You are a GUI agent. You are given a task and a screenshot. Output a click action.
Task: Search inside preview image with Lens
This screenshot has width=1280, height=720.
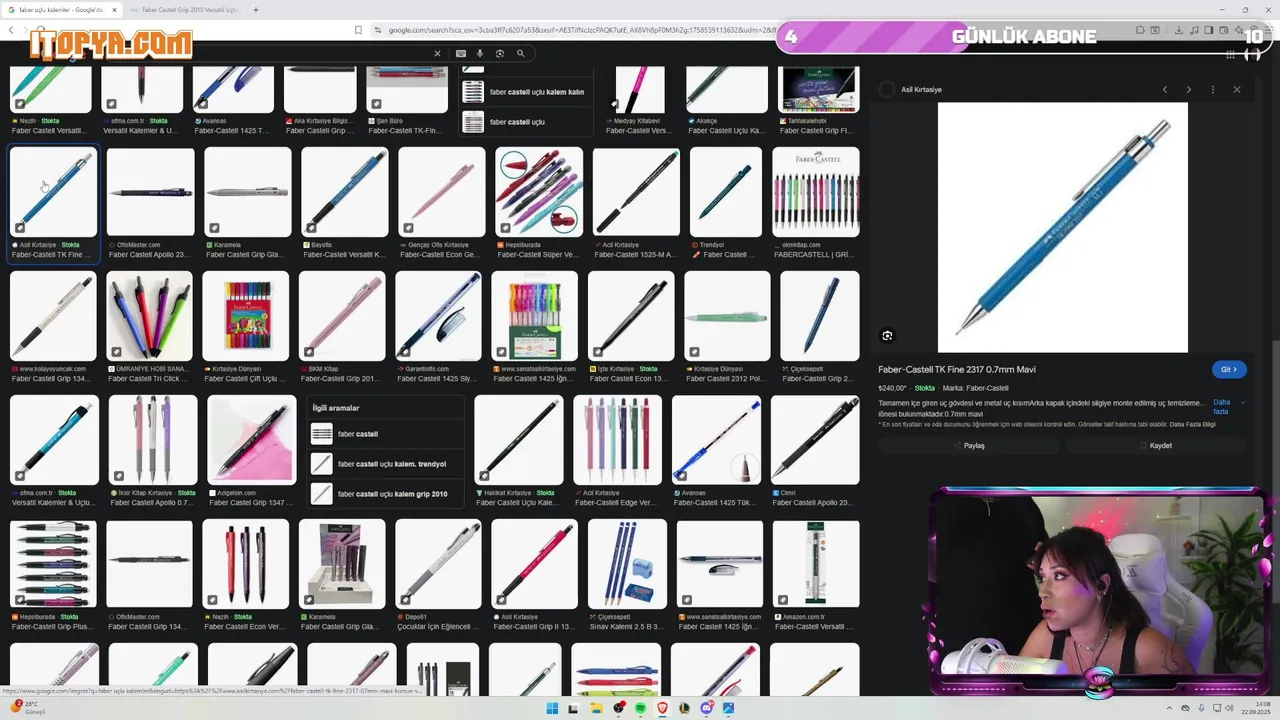[887, 336]
